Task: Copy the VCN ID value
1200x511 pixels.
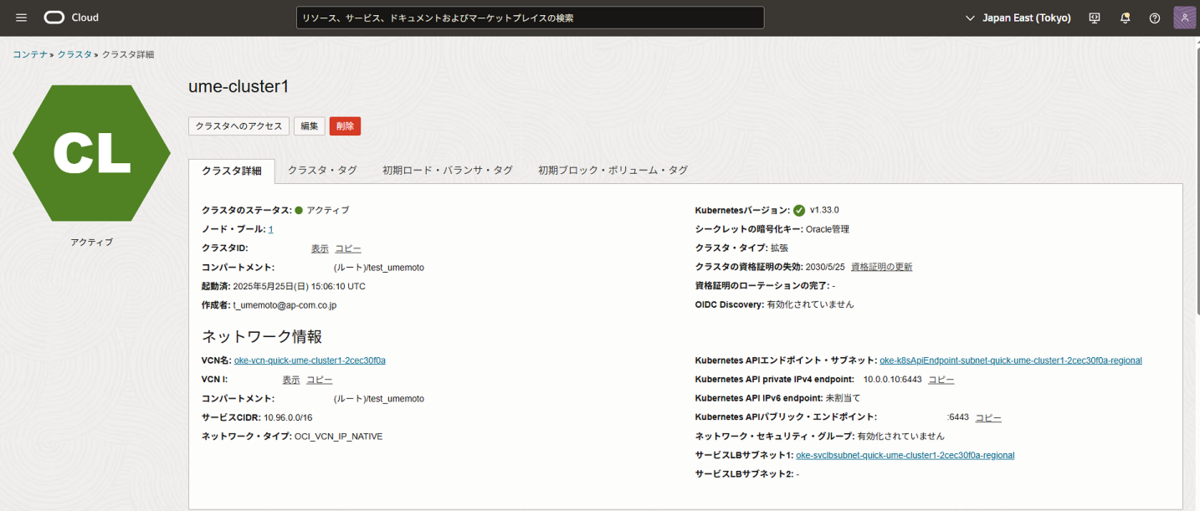Action: tap(319, 380)
